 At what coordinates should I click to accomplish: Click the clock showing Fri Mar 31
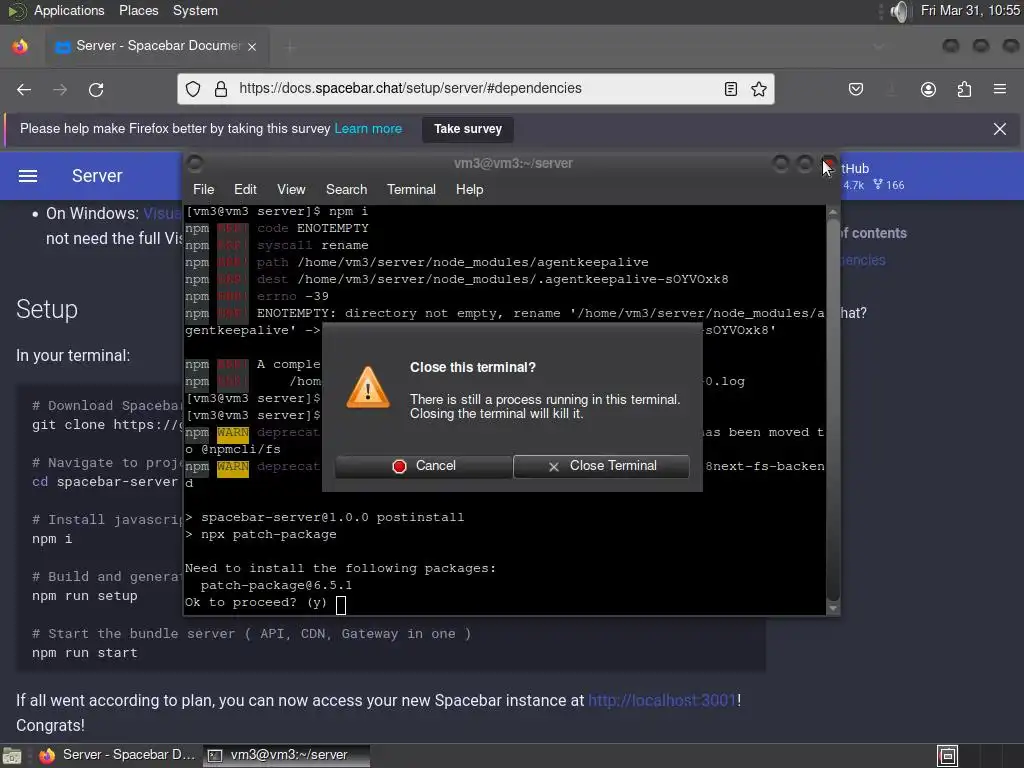969,10
